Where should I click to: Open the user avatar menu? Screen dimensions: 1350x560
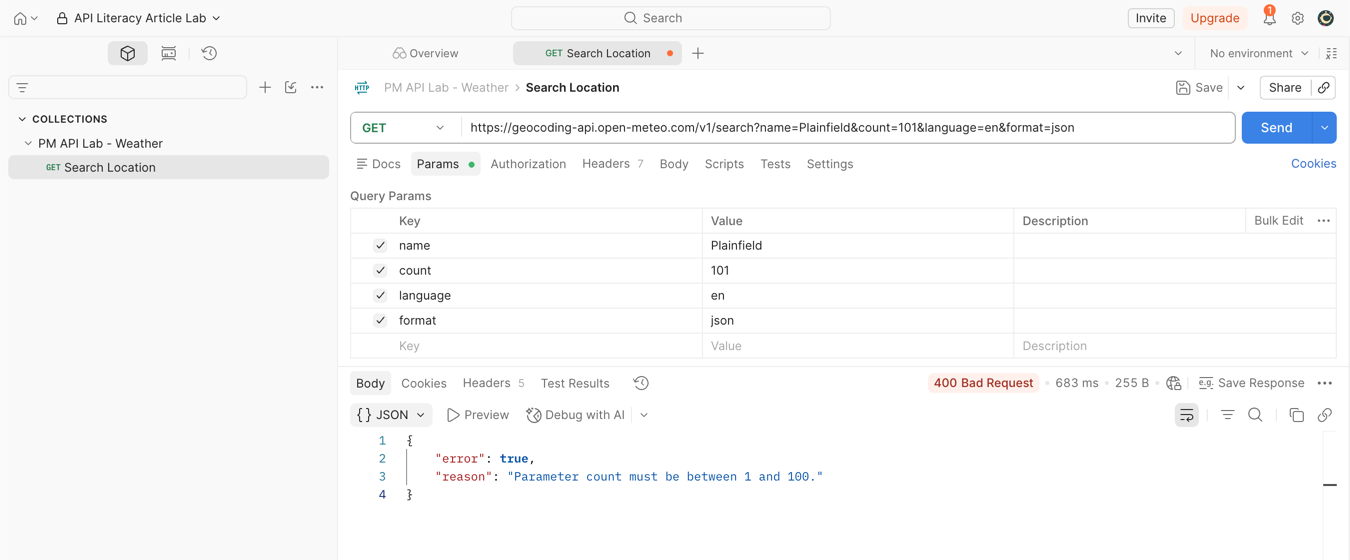[x=1326, y=18]
